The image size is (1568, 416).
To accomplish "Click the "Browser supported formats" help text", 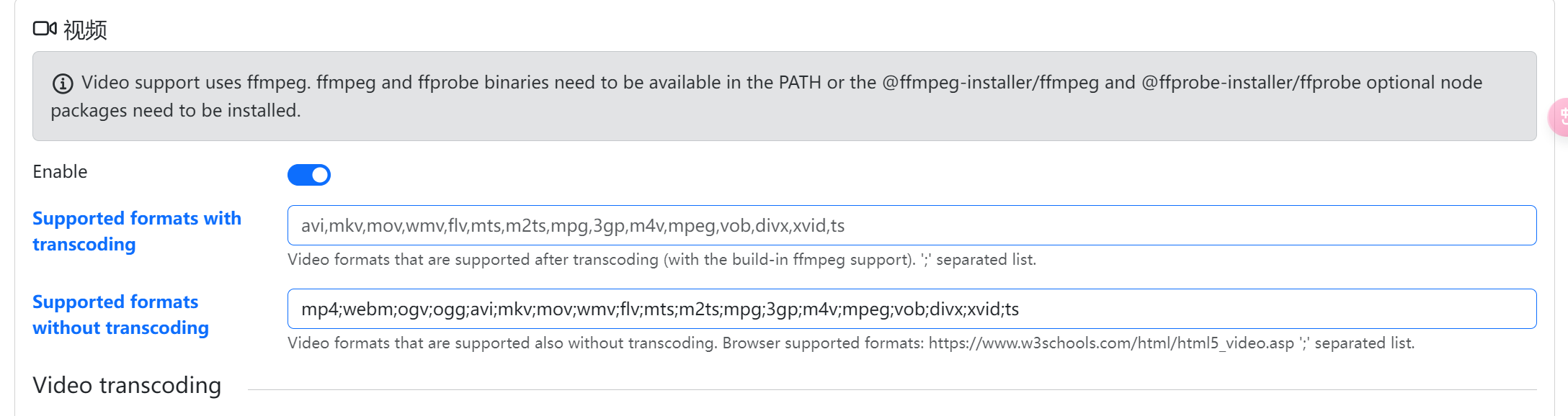I will tap(823, 343).
